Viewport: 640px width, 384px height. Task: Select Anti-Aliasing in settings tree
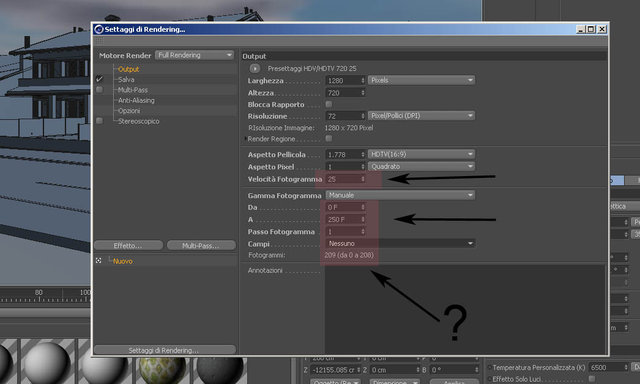(136, 100)
